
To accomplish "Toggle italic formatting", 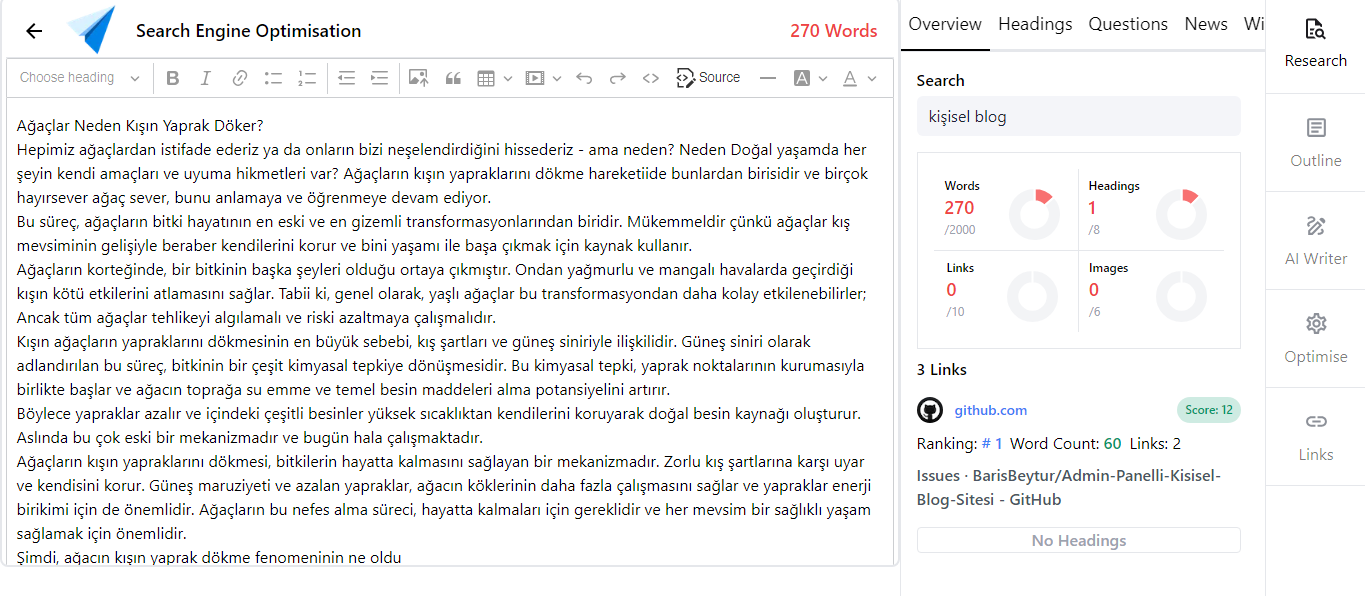I will 206,78.
